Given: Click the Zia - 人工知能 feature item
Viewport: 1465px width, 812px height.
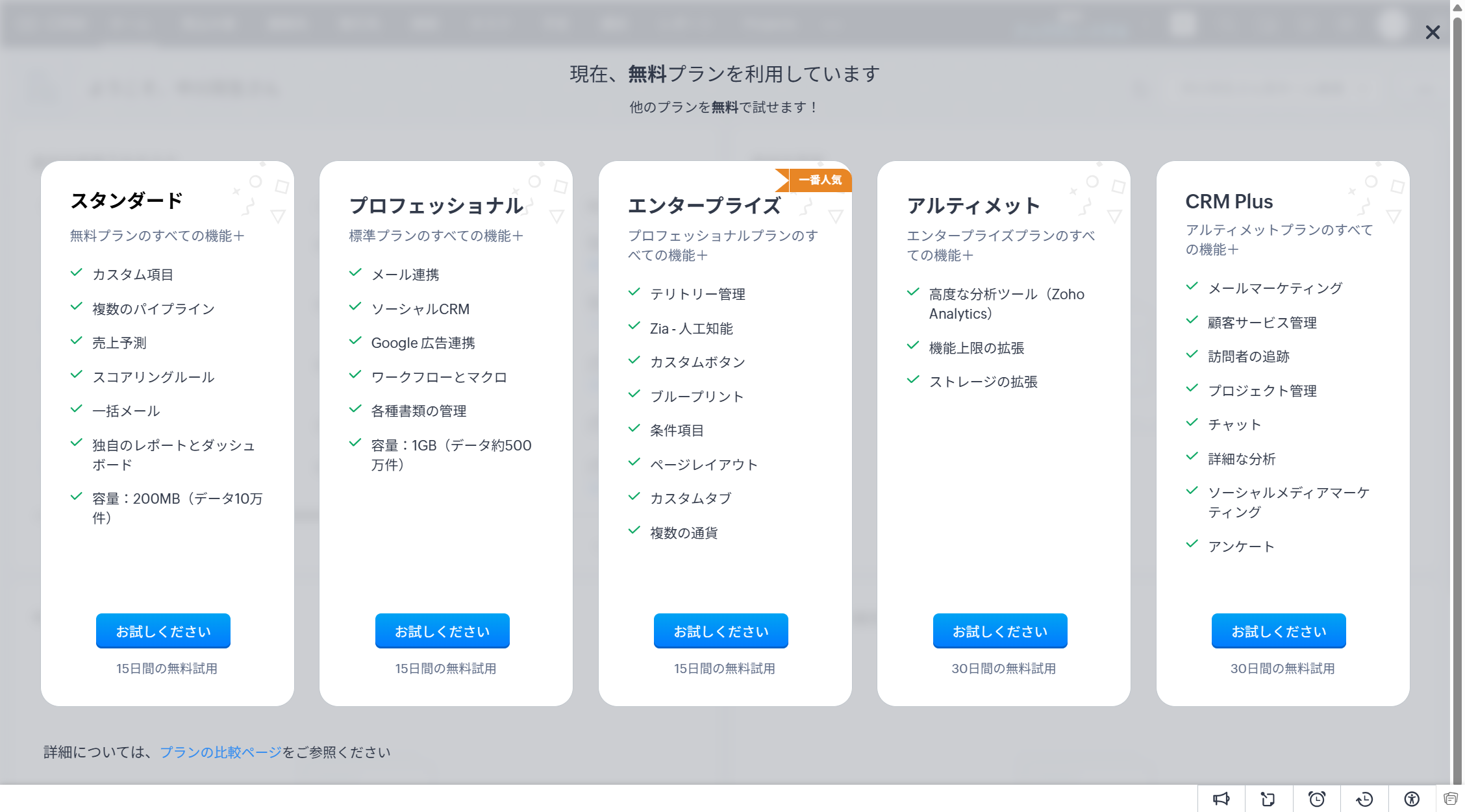Looking at the screenshot, I should [x=691, y=328].
